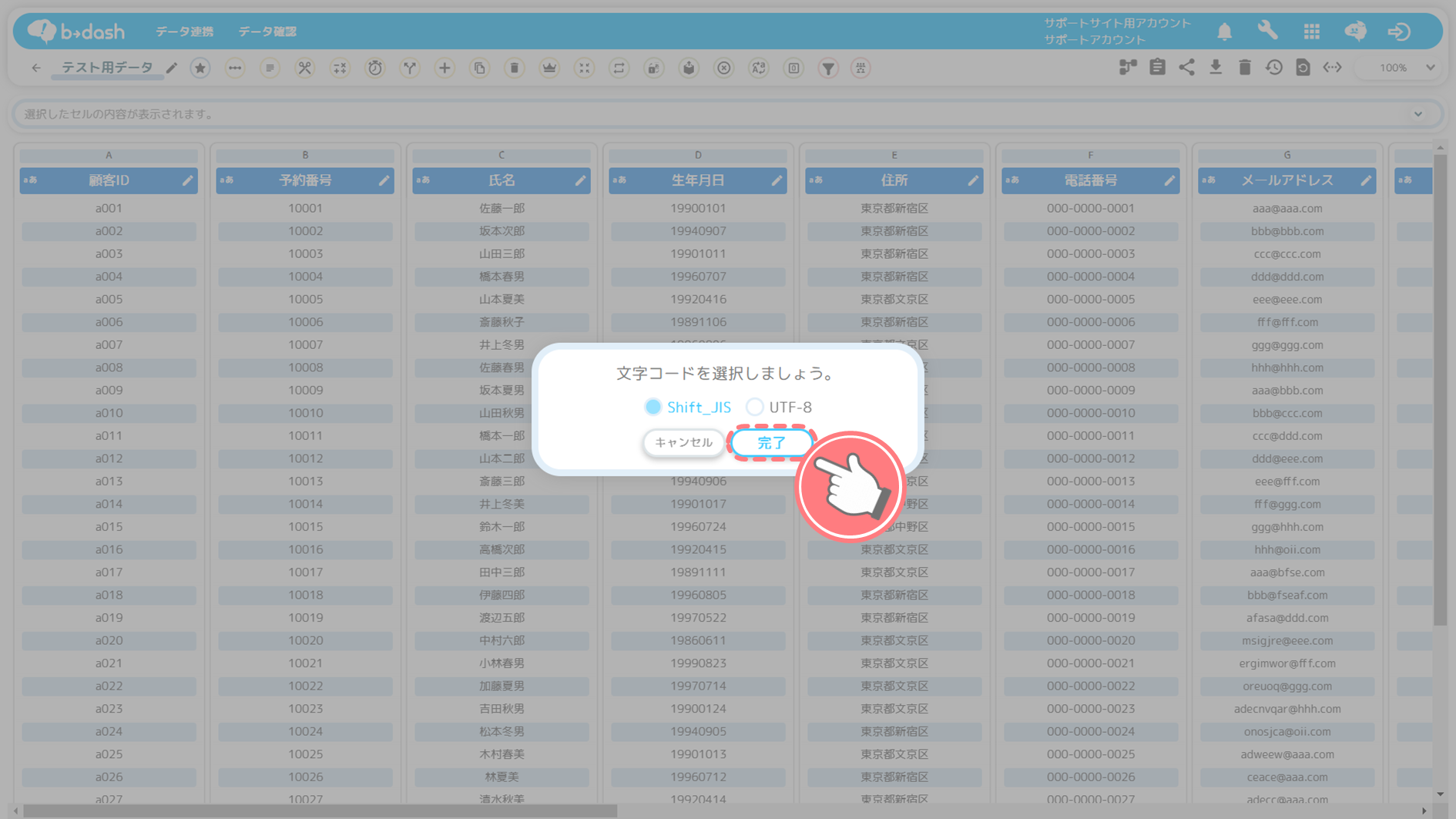Expand the cell content bar chevron
This screenshot has width=1456, height=819.
(x=1418, y=114)
